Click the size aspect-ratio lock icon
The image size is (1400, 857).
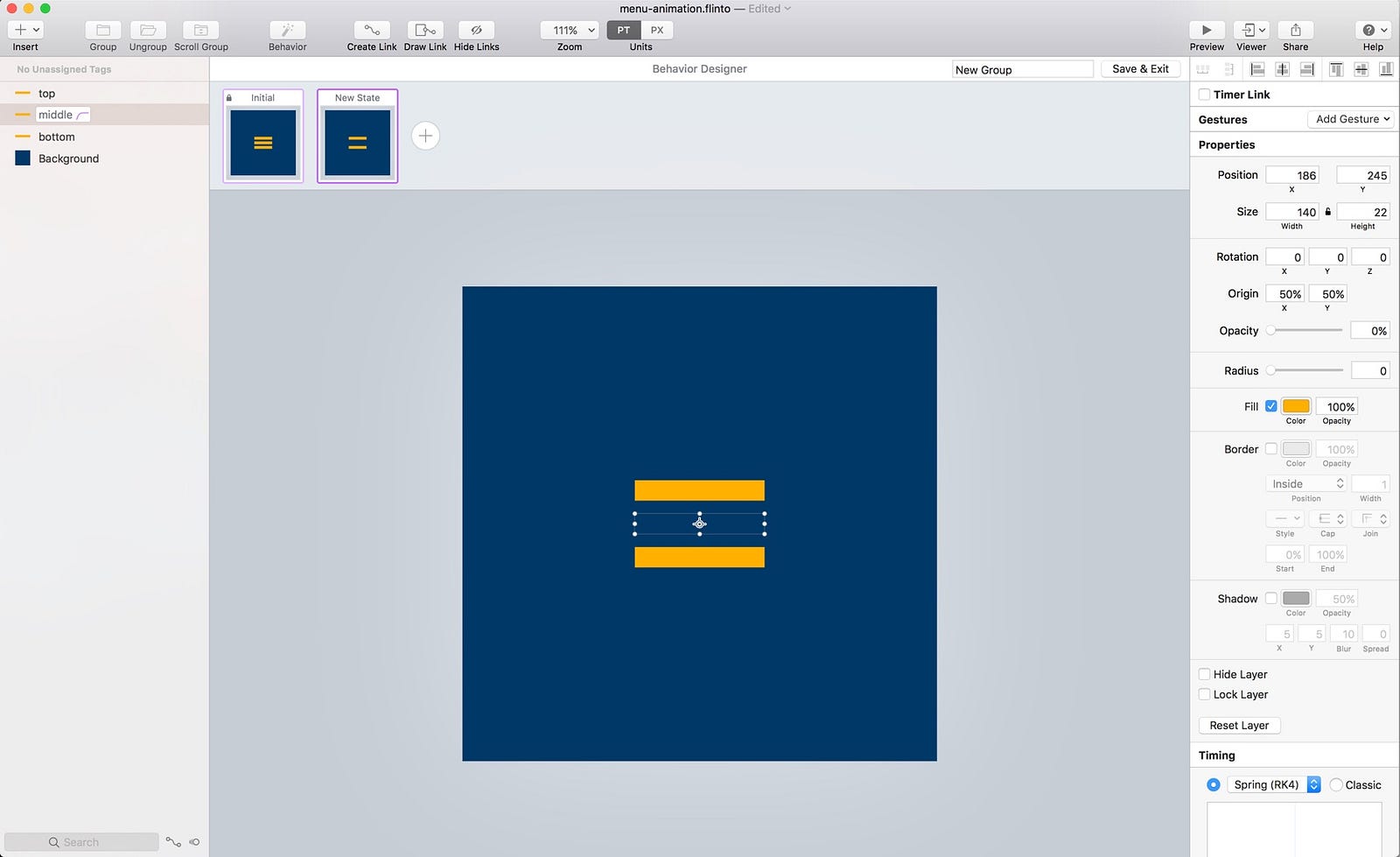tap(1327, 212)
